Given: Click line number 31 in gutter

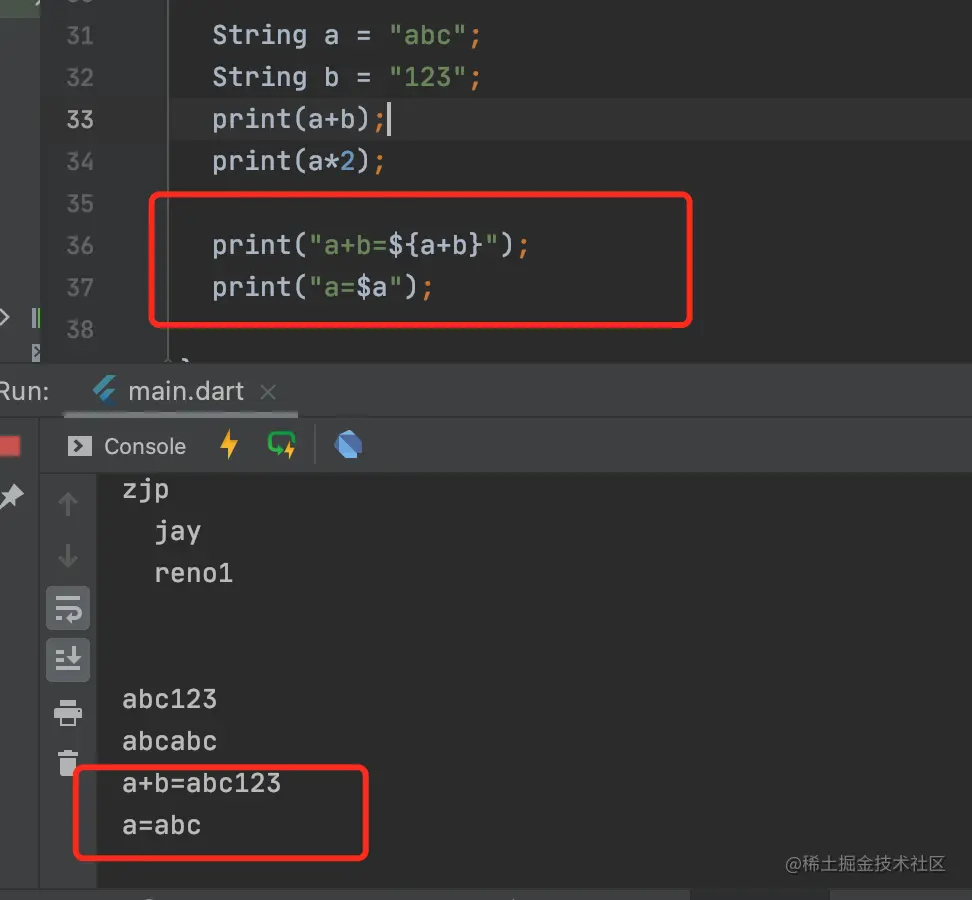Looking at the screenshot, I should (x=80, y=35).
